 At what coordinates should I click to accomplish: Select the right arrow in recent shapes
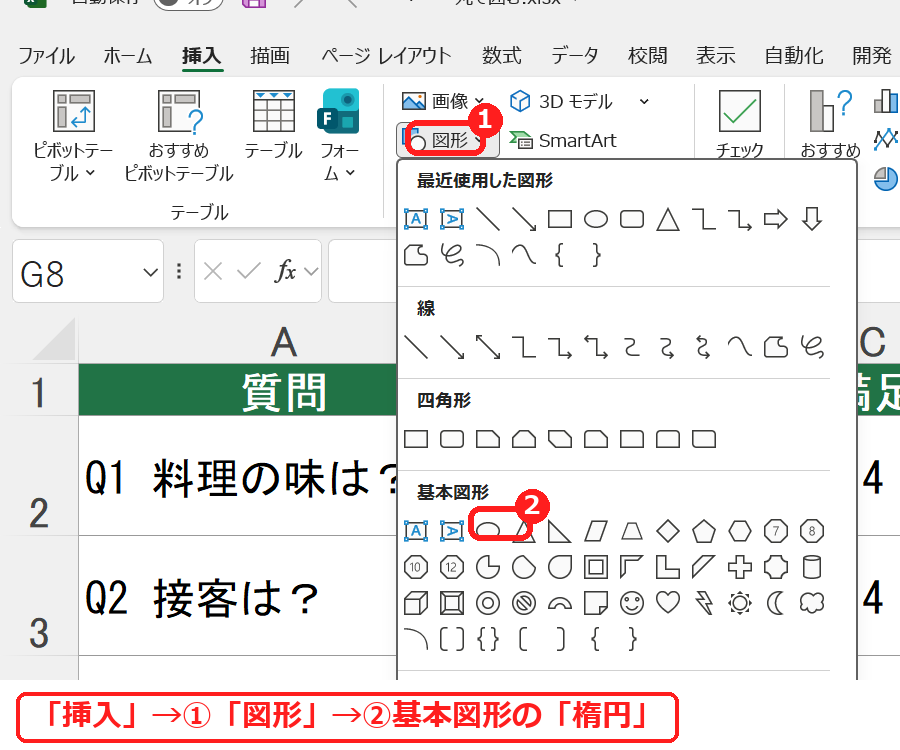(x=775, y=219)
